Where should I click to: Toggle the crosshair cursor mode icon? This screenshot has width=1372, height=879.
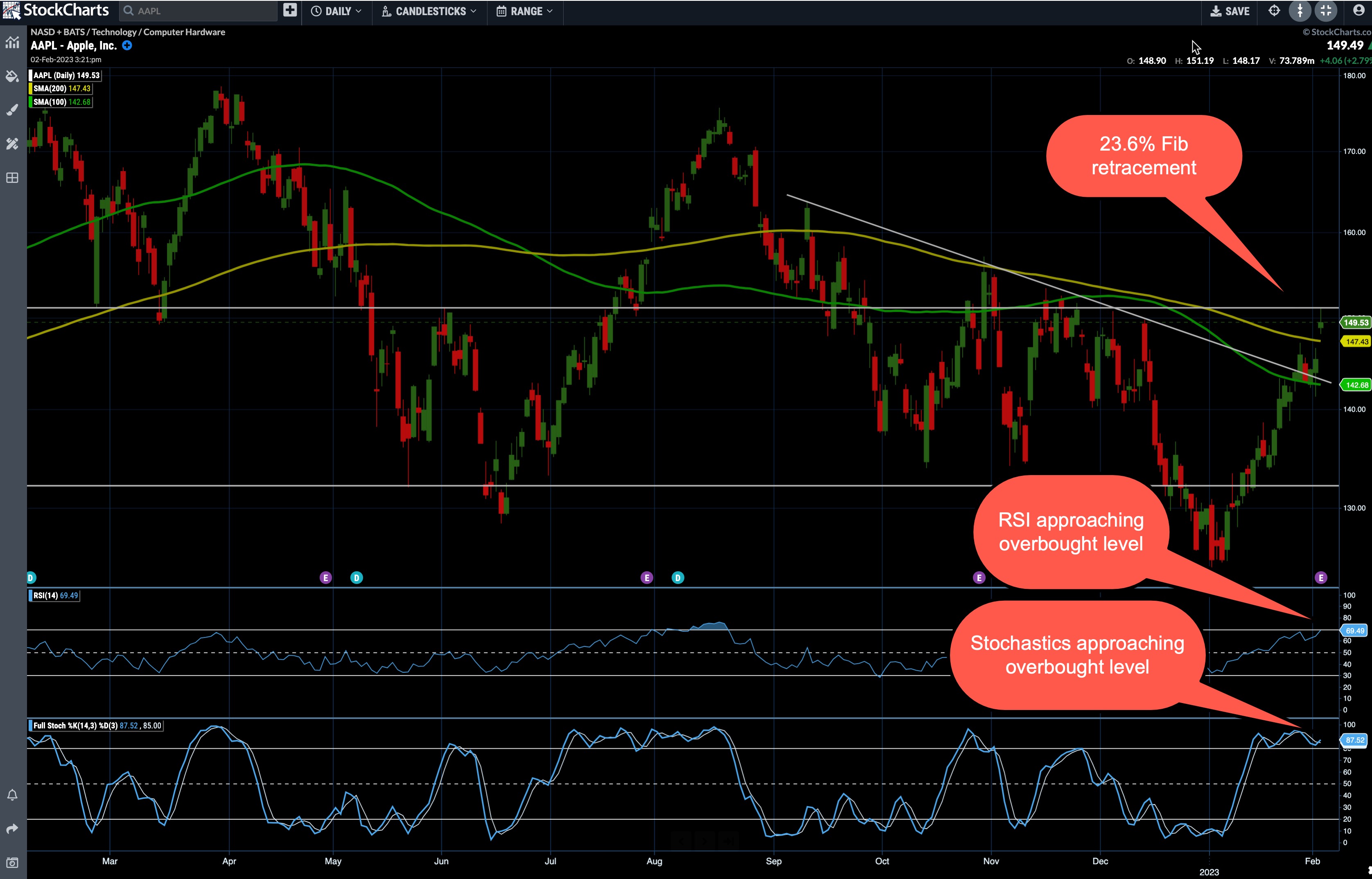(x=1274, y=11)
